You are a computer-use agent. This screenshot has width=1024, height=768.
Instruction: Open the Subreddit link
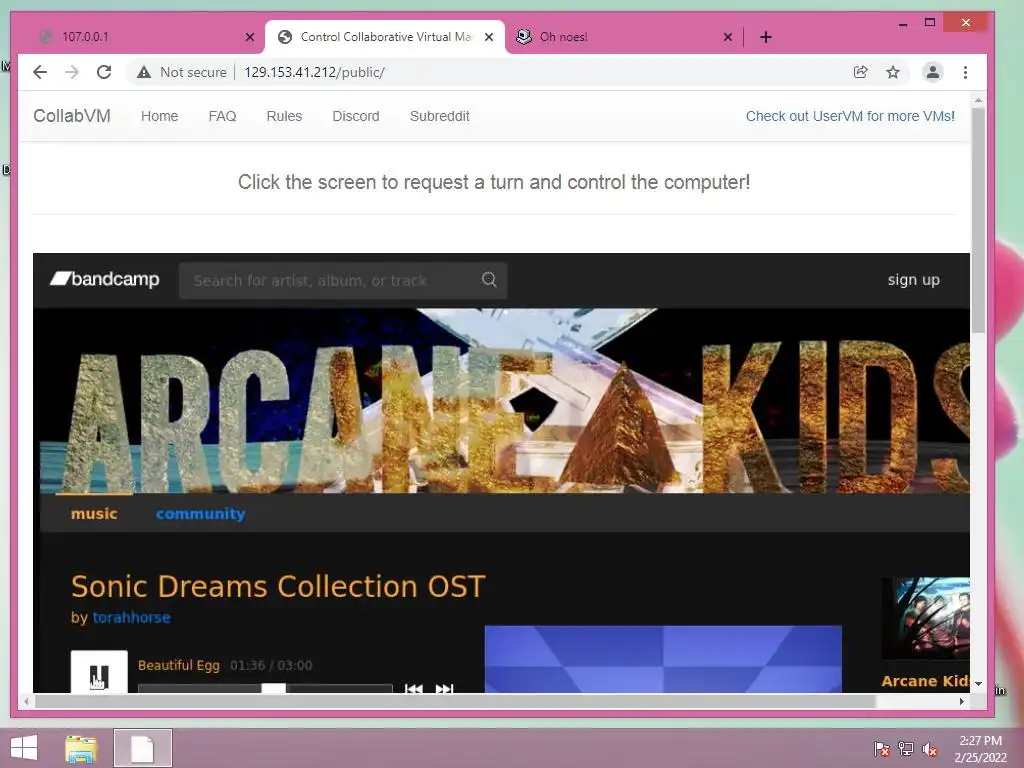pyautogui.click(x=440, y=116)
